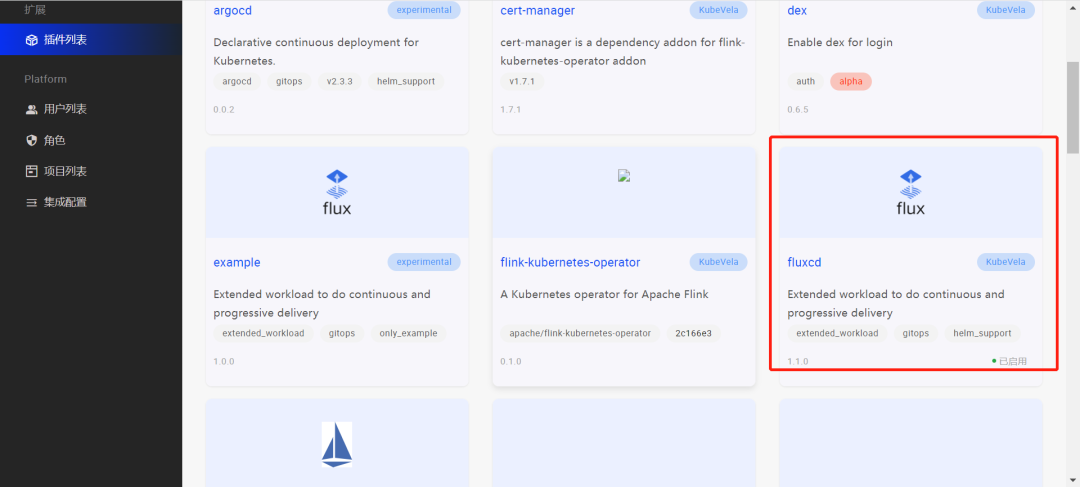The width and height of the screenshot is (1080, 487).
Task: Open the cert-manager addon
Action: tap(537, 10)
